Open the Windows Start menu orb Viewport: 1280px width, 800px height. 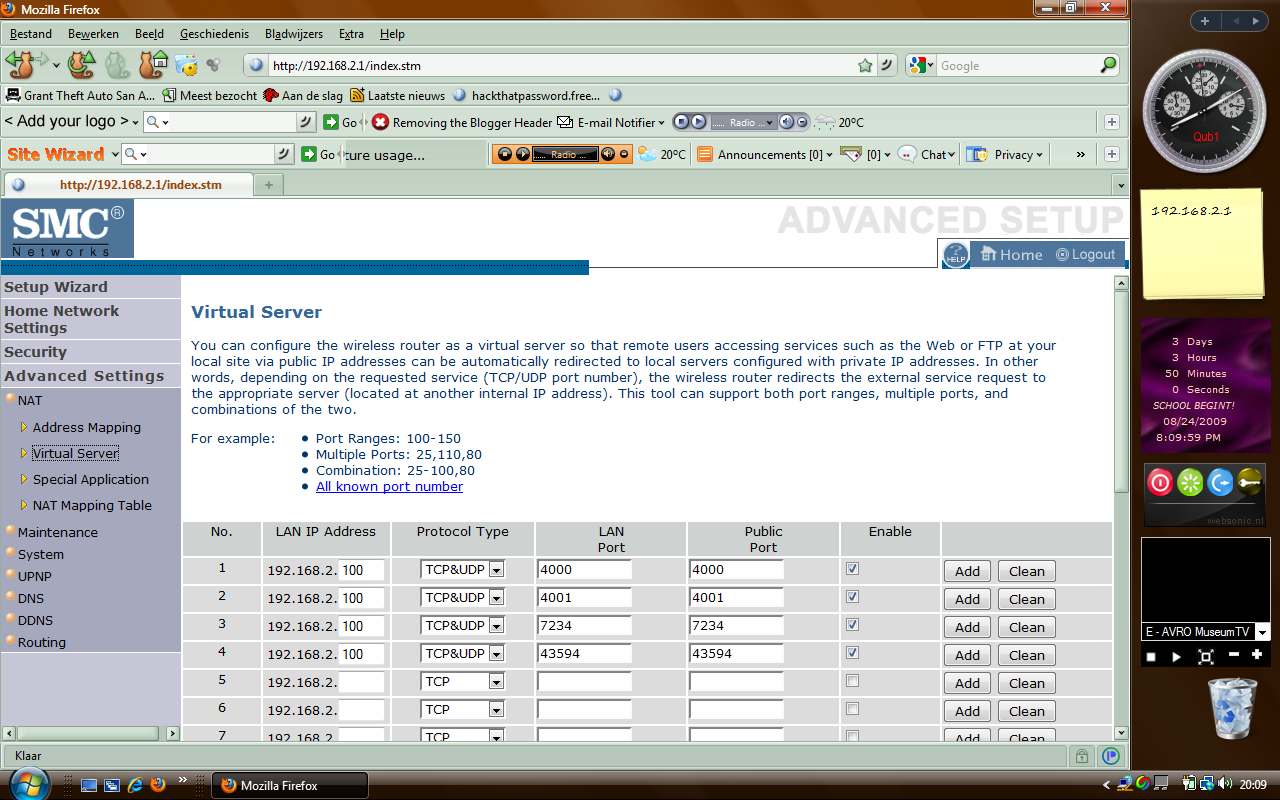(28, 785)
